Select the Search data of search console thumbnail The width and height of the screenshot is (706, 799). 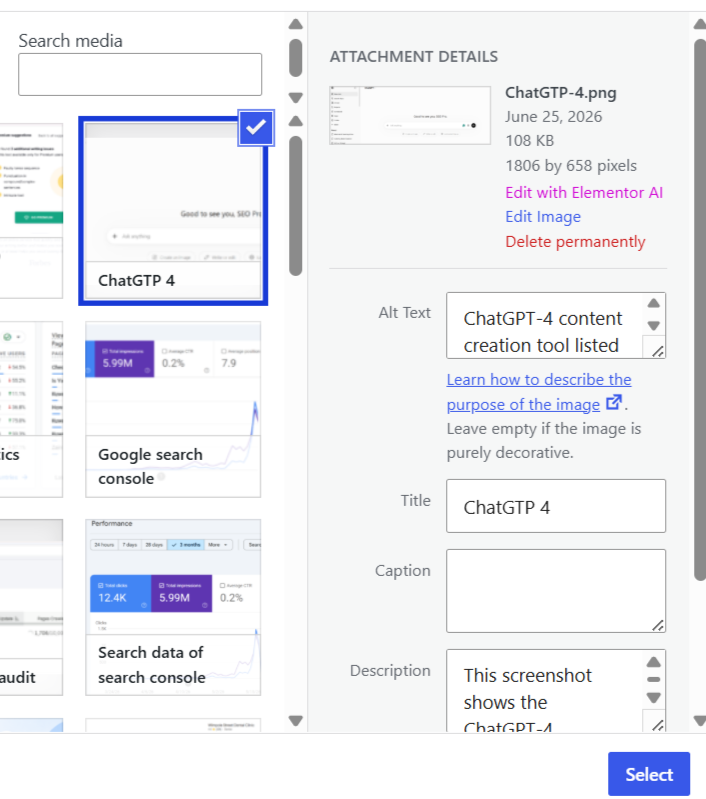click(173, 607)
